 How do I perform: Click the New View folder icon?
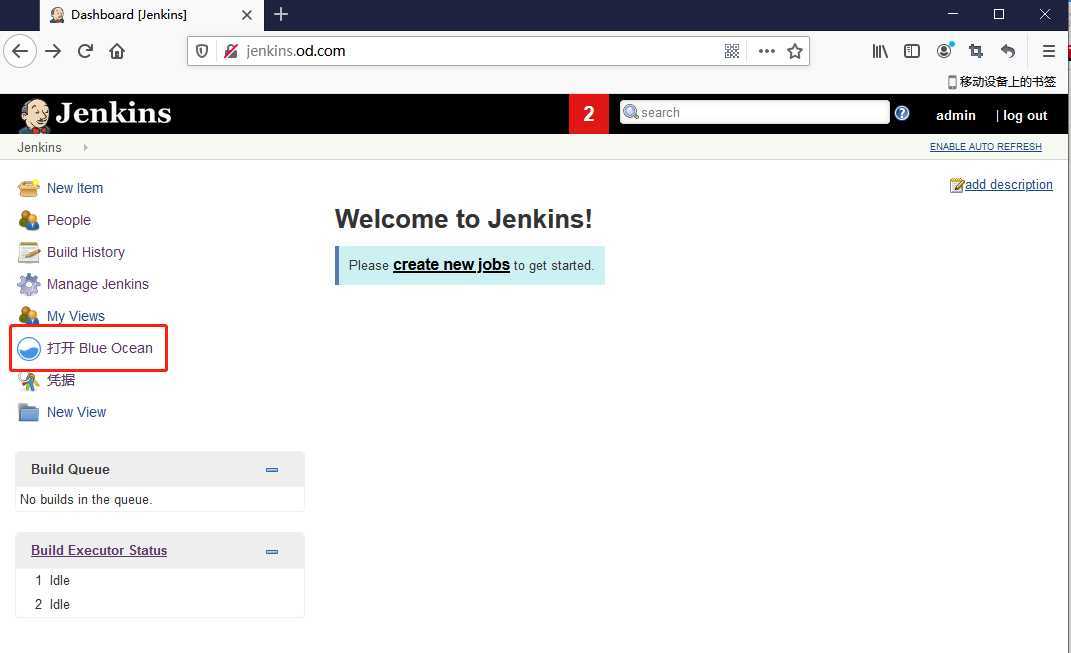(28, 413)
